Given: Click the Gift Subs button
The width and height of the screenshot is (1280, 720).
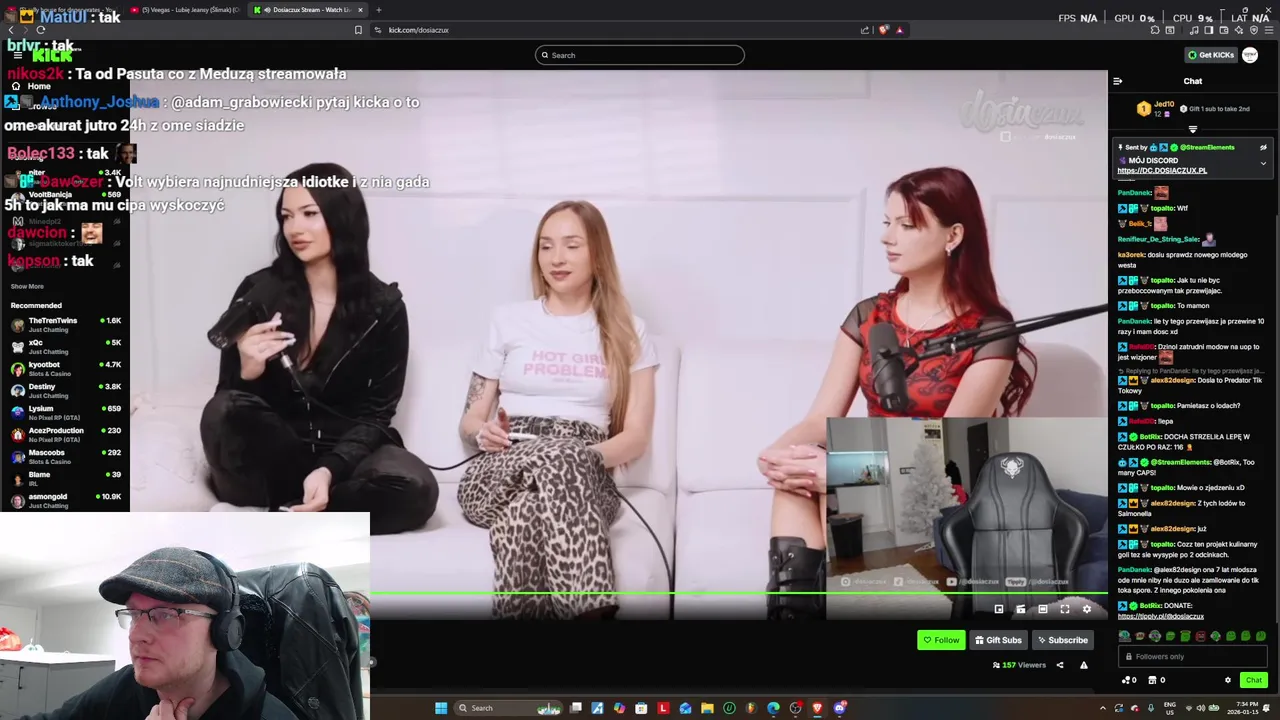Looking at the screenshot, I should coord(998,640).
